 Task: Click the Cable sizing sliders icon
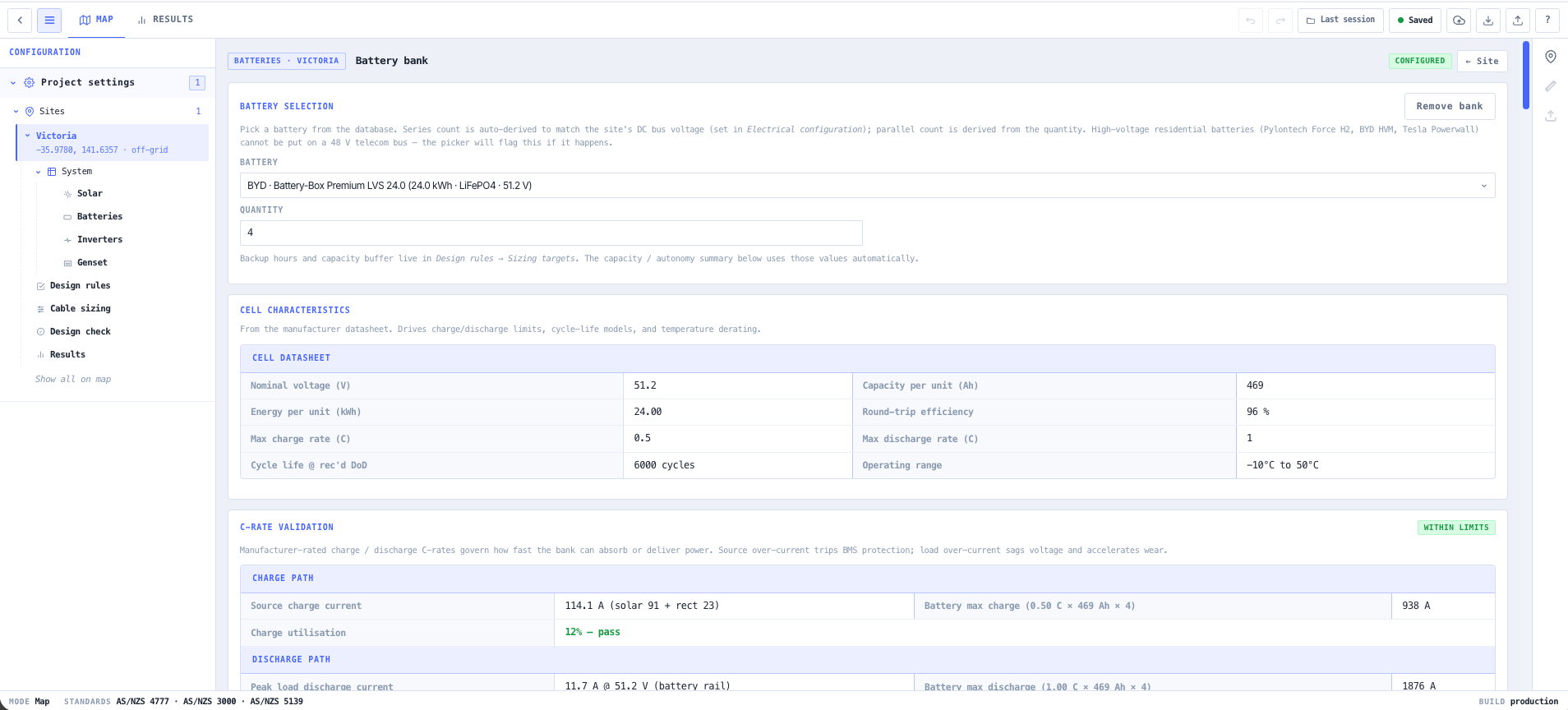[40, 309]
